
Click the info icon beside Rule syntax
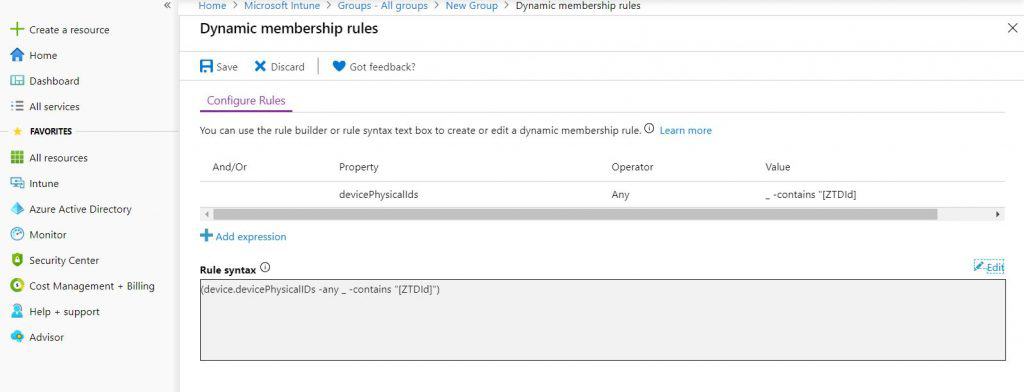tap(264, 267)
